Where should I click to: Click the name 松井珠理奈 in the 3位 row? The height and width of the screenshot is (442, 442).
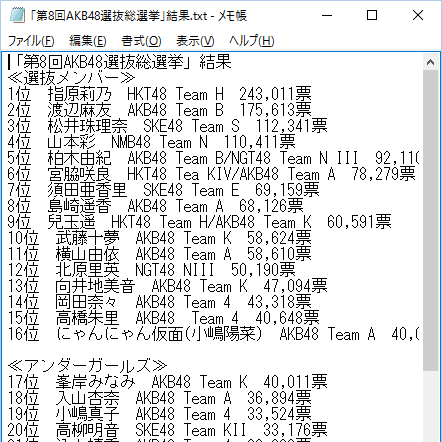tap(87, 126)
